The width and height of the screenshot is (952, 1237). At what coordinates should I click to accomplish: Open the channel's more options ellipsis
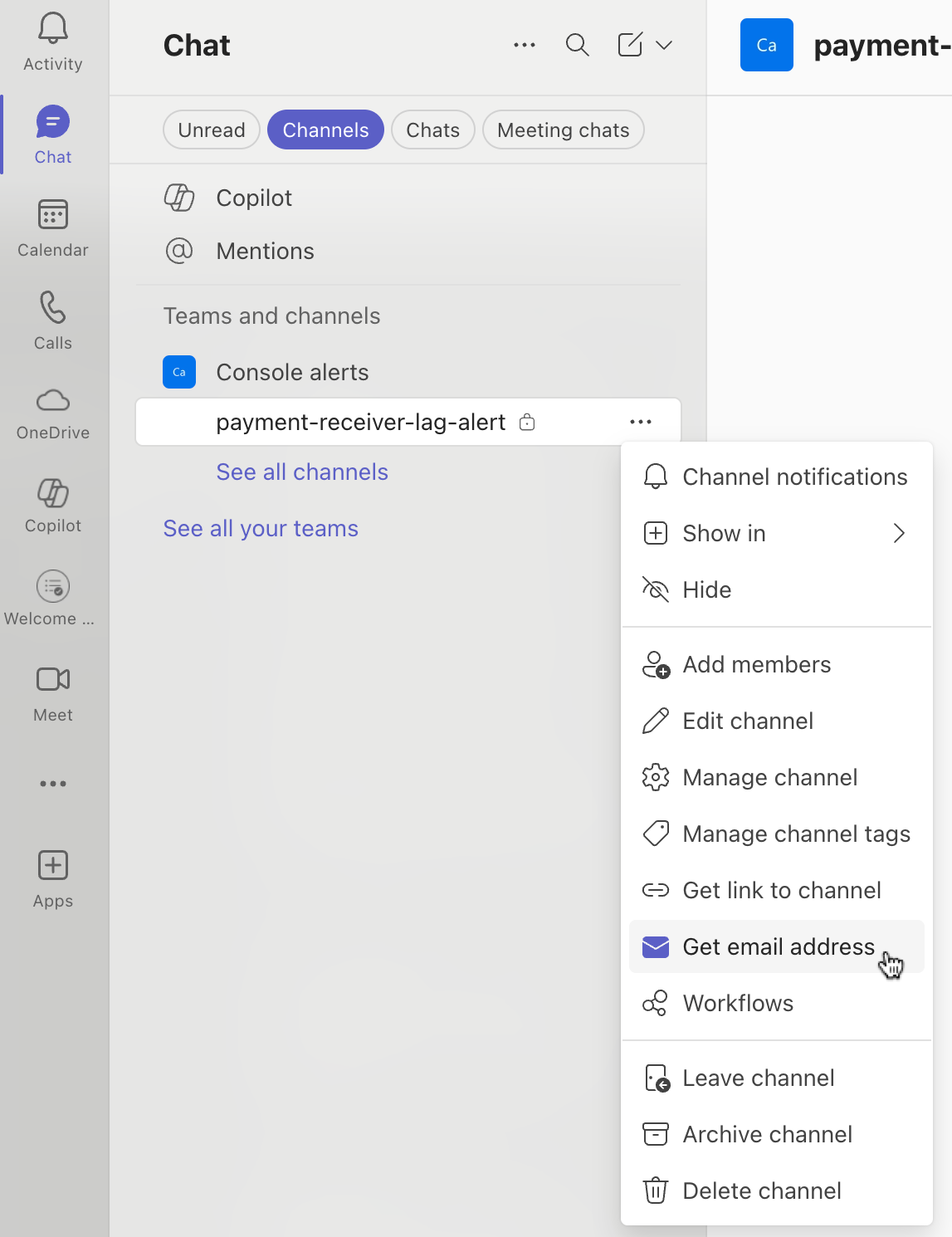(x=641, y=422)
